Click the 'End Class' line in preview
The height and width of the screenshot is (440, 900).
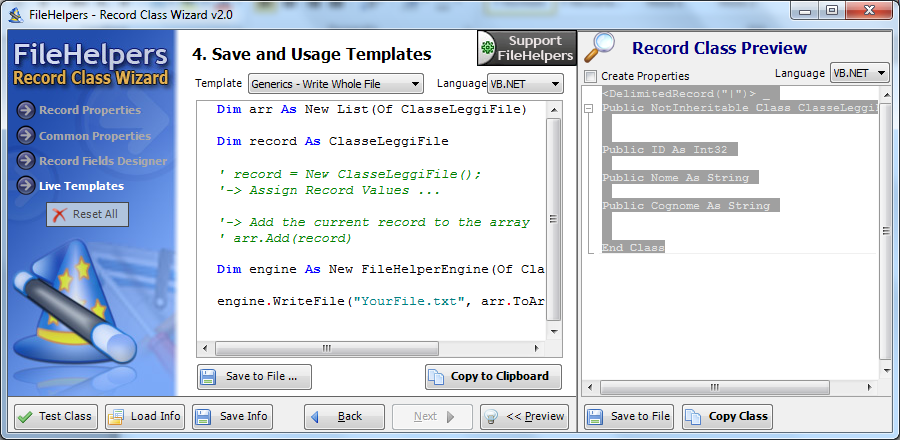pos(633,248)
